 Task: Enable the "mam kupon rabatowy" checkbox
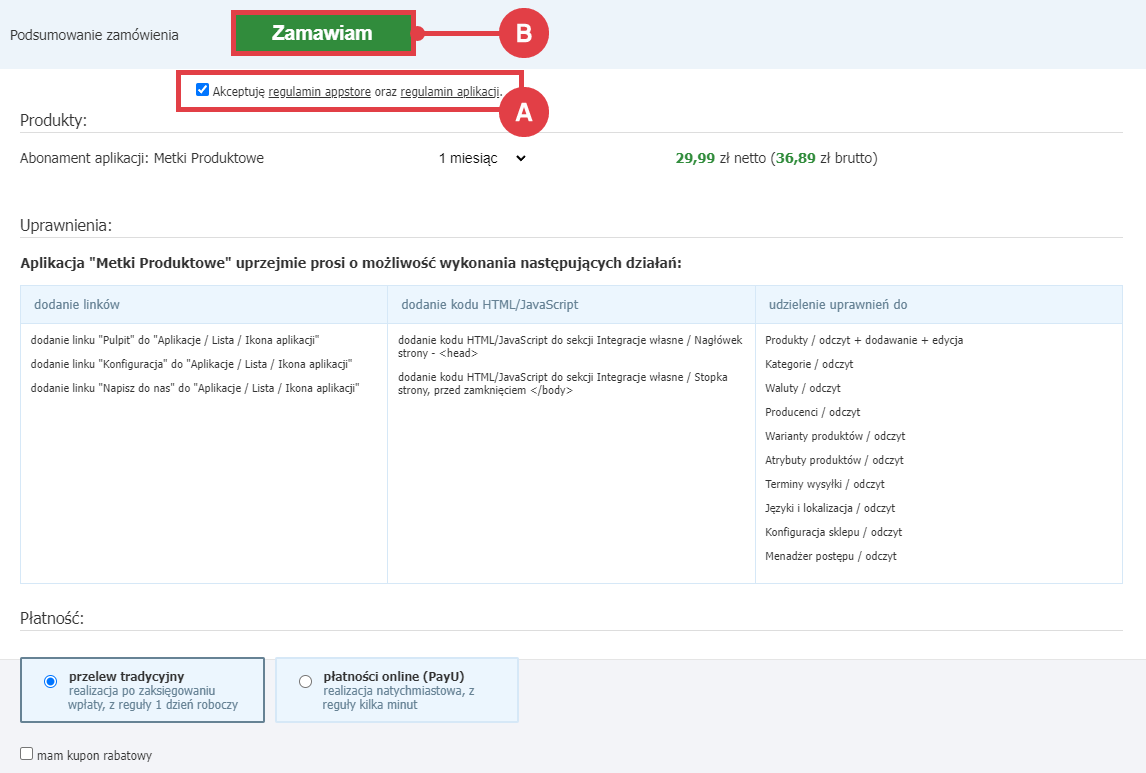[25, 755]
